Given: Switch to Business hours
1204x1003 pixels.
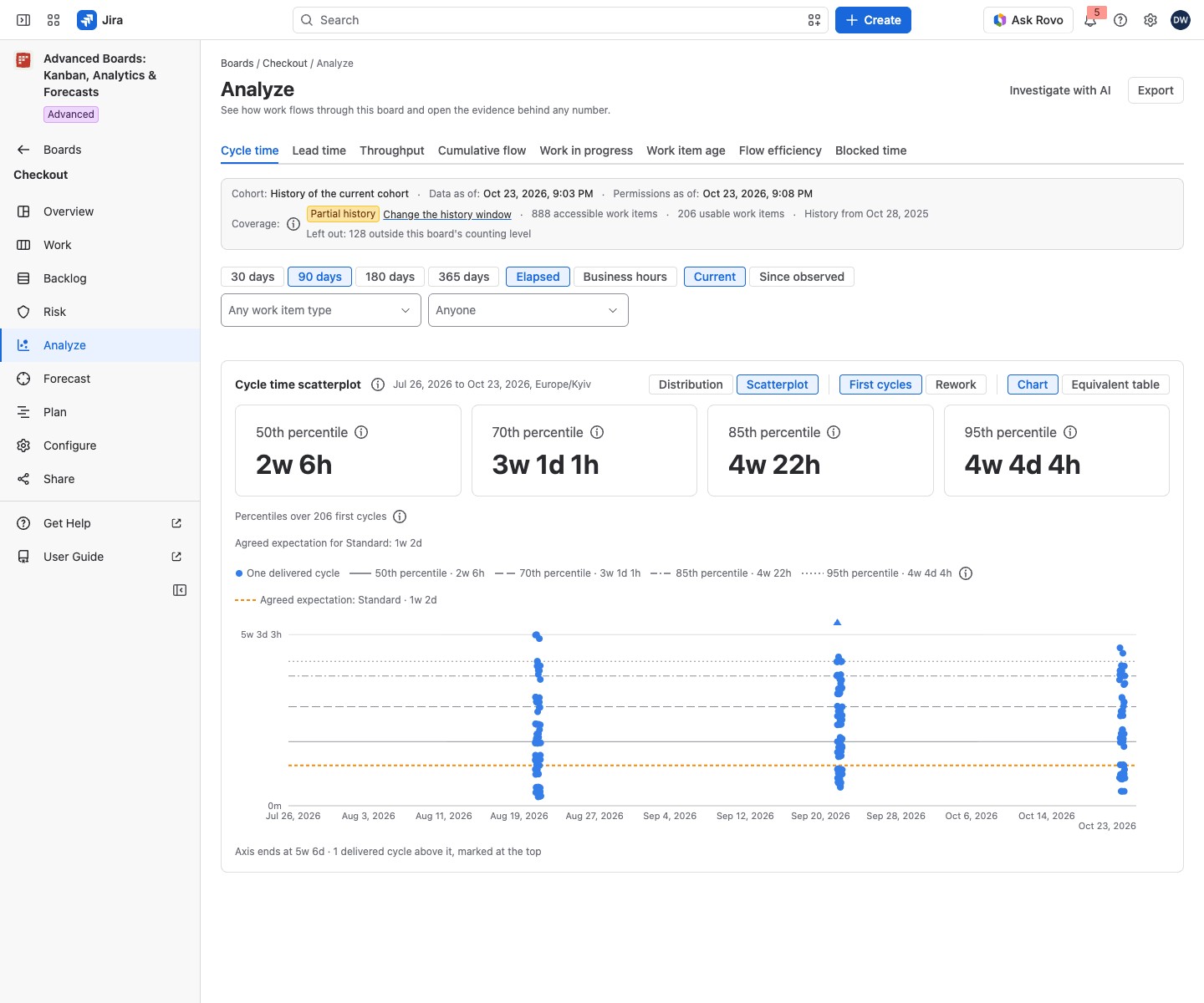Looking at the screenshot, I should [625, 277].
